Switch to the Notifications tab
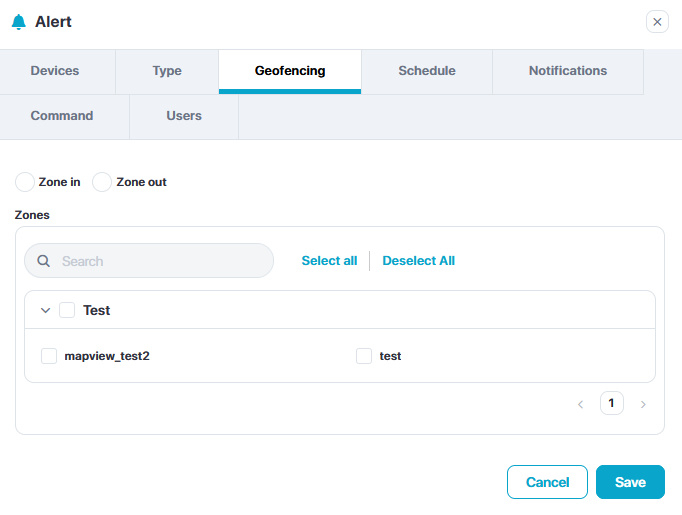 pyautogui.click(x=568, y=71)
